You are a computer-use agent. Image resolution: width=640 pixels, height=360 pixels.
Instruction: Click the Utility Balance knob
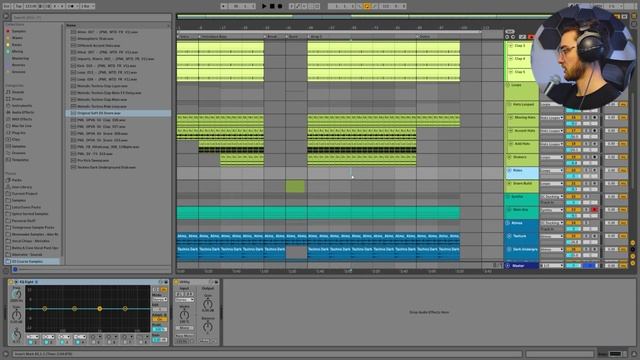point(208,327)
